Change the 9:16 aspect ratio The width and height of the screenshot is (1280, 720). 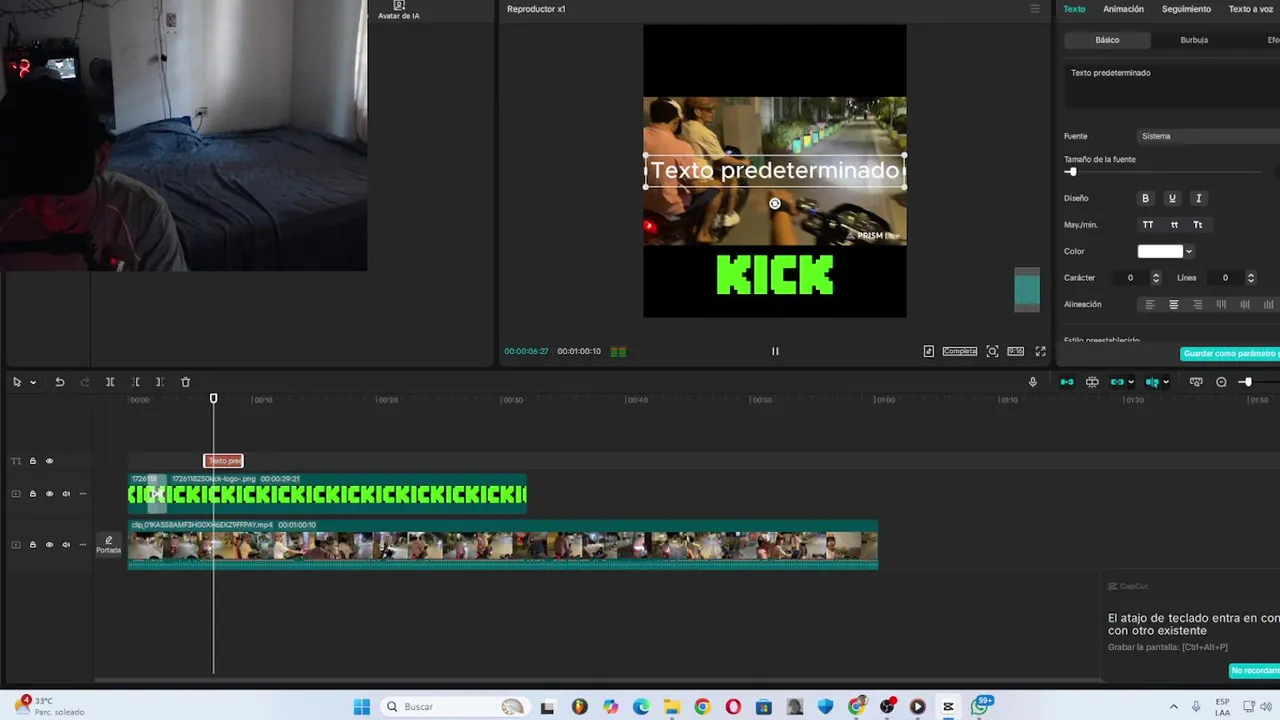[x=1015, y=351]
